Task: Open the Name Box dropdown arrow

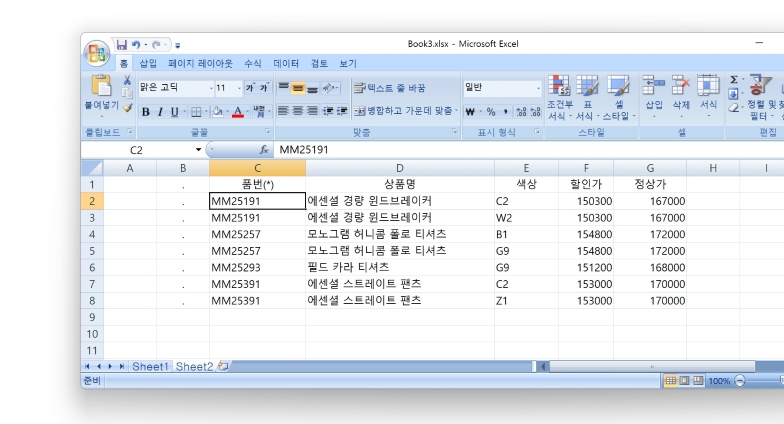Action: 198,150
